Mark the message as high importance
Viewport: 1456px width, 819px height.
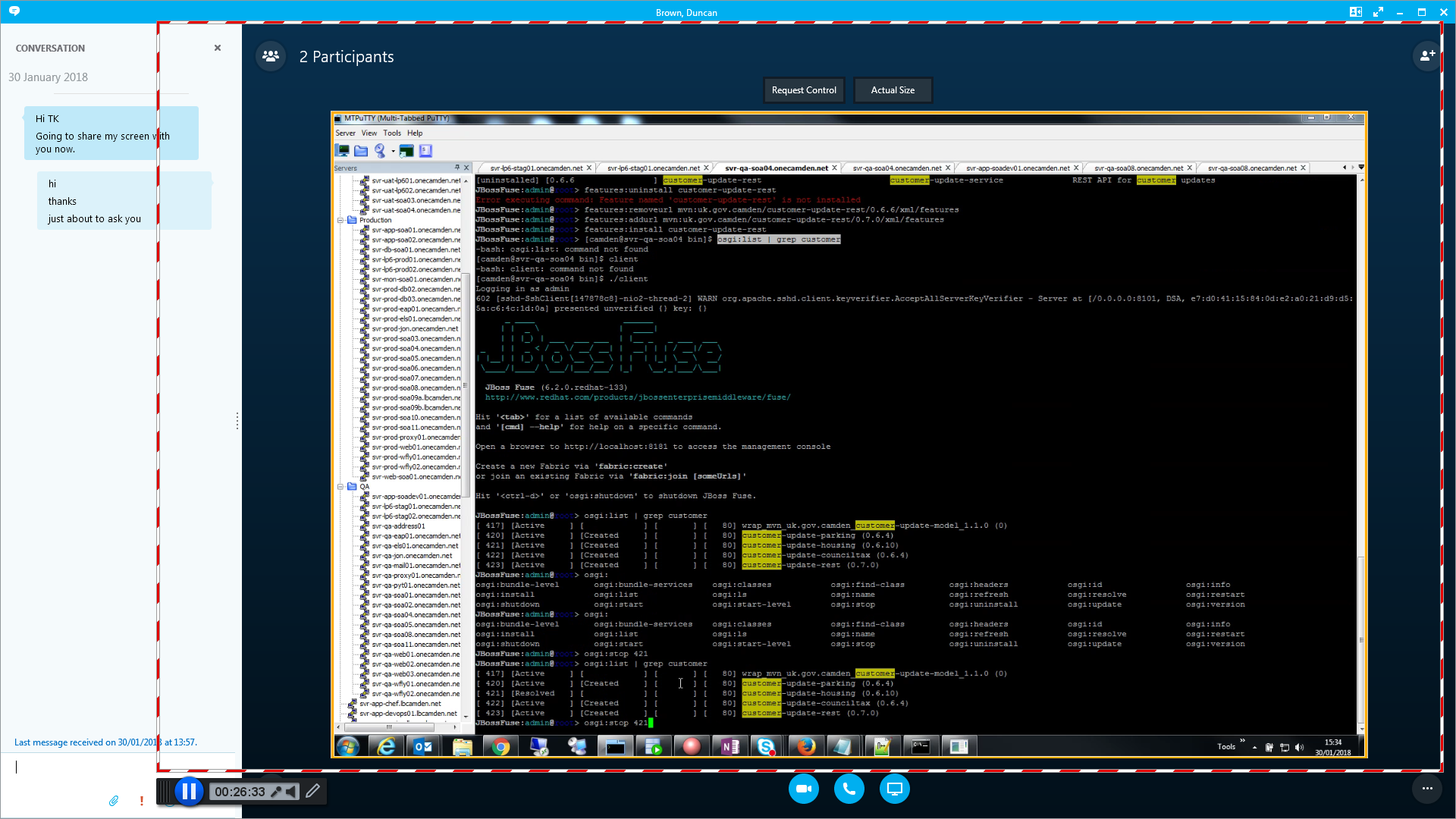pyautogui.click(x=141, y=801)
